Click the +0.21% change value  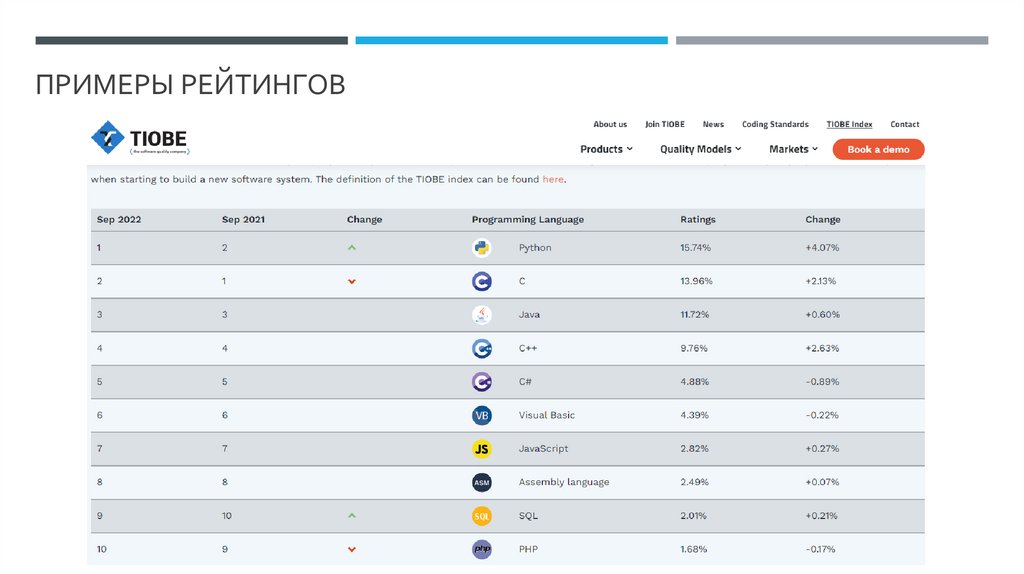pyautogui.click(x=822, y=516)
